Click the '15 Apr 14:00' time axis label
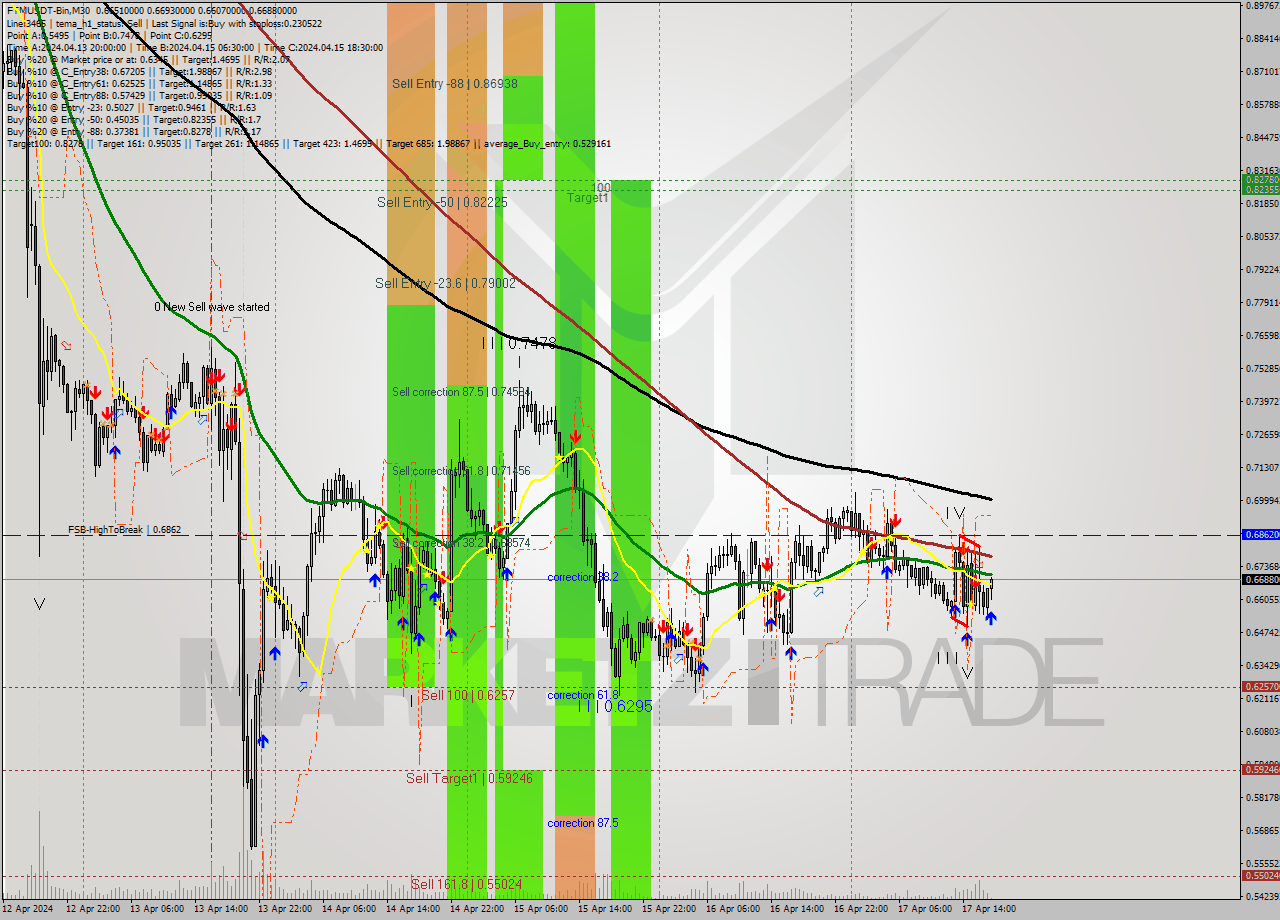Screen dimensions: 1280x920 coord(604,909)
